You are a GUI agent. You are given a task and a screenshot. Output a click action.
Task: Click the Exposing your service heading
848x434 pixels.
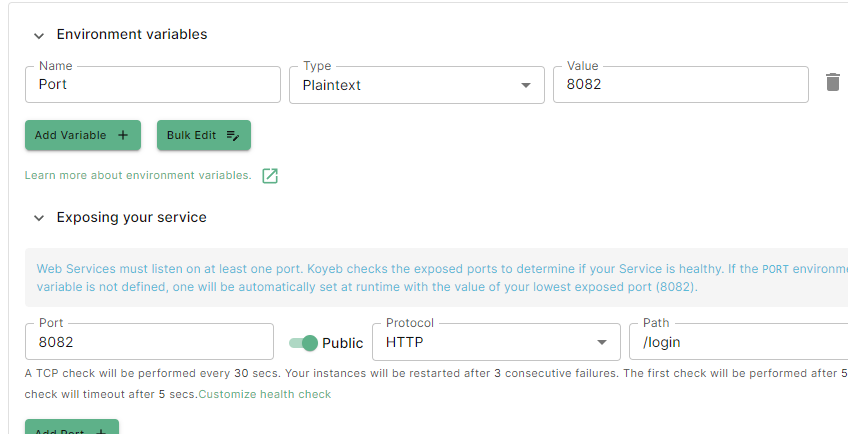tap(131, 217)
